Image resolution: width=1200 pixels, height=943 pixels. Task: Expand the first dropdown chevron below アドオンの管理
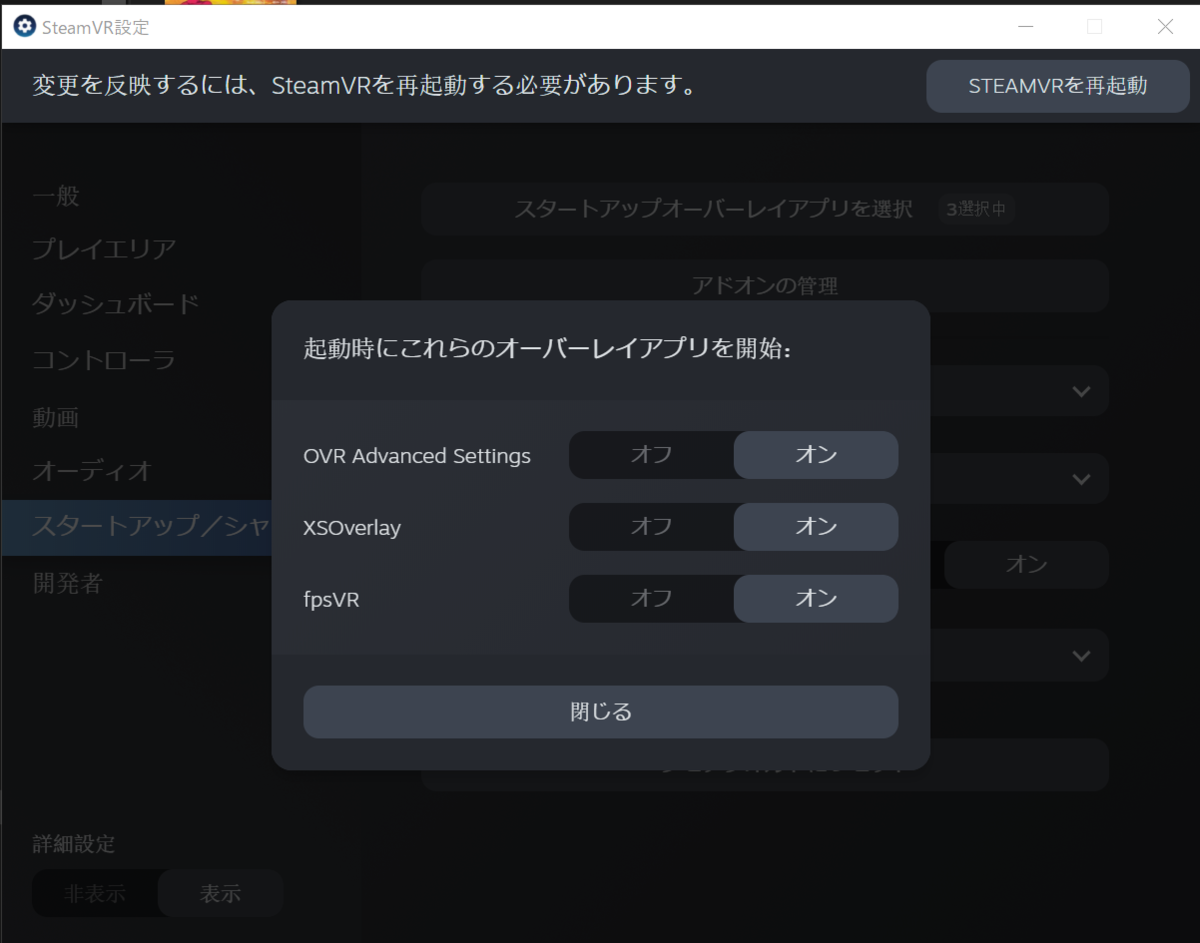pos(1081,391)
